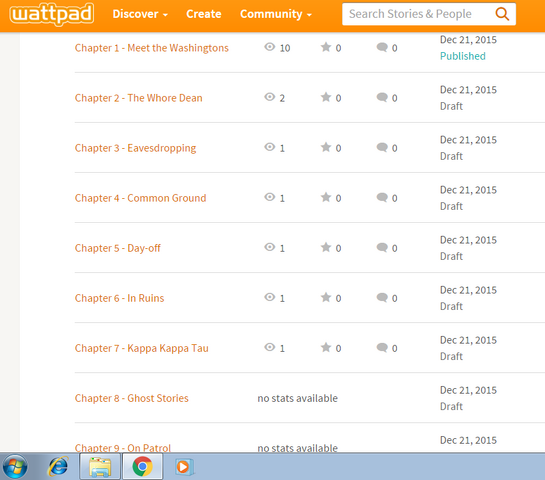Screen dimensions: 545x480
Task: Click the Wattpad logo
Action: (x=52, y=14)
